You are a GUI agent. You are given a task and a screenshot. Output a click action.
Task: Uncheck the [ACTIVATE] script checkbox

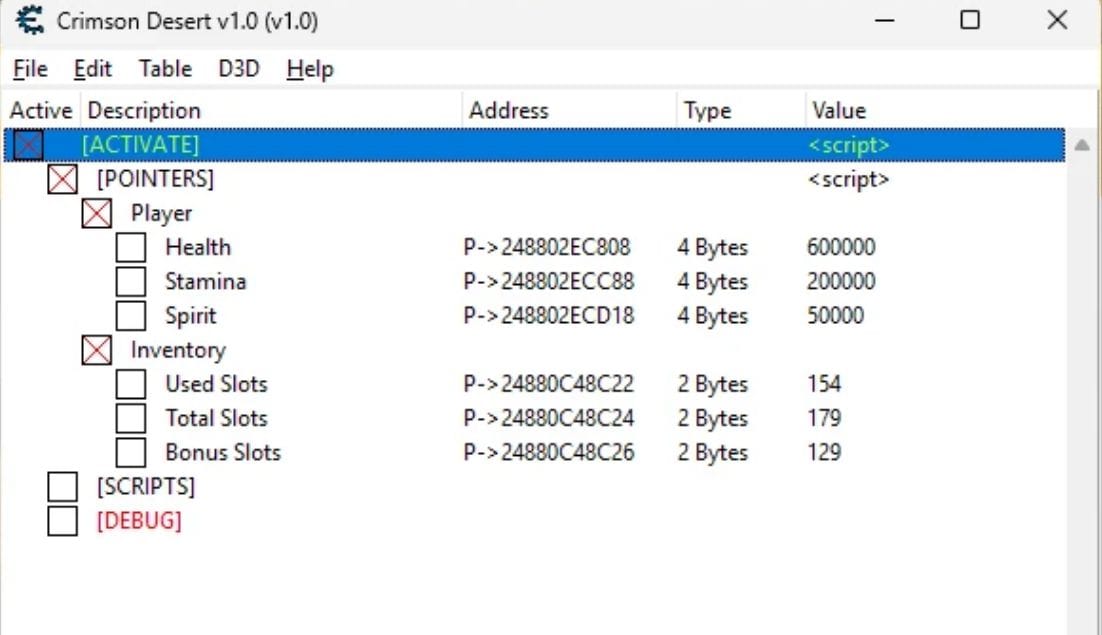pyautogui.click(x=29, y=145)
